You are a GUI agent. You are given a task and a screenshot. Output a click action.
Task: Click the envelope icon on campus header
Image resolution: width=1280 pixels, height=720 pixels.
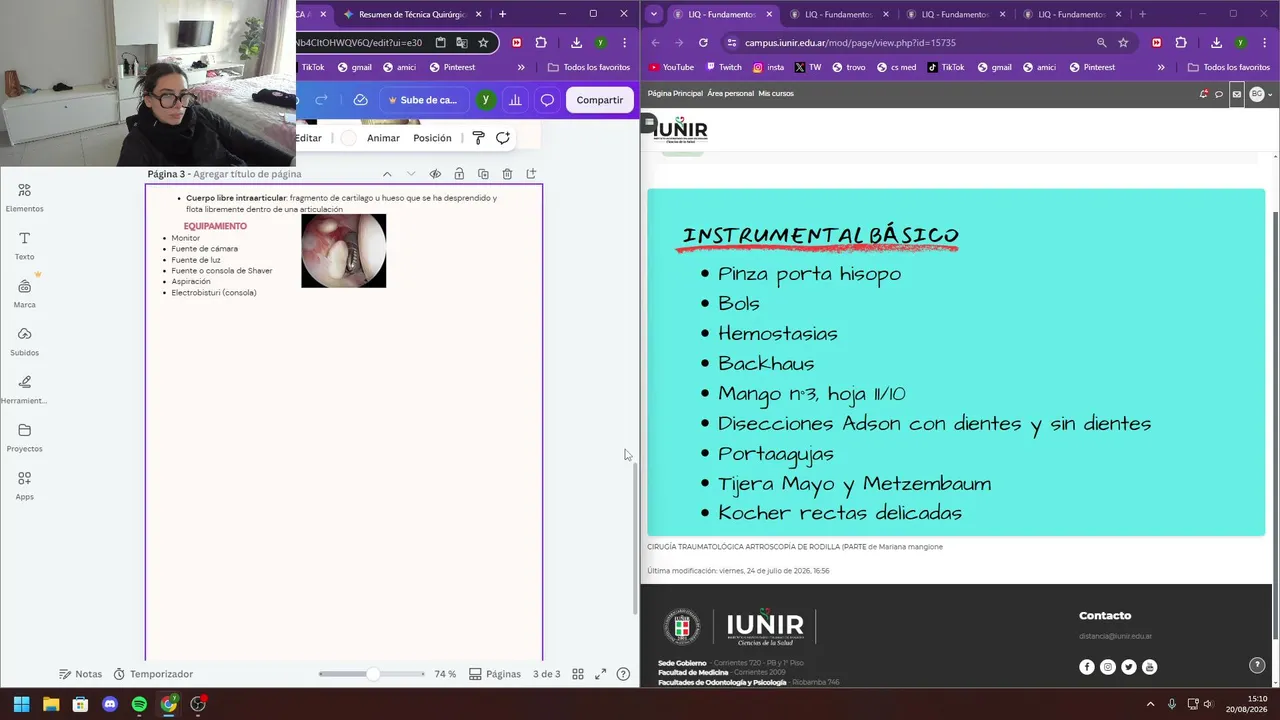click(x=1237, y=94)
